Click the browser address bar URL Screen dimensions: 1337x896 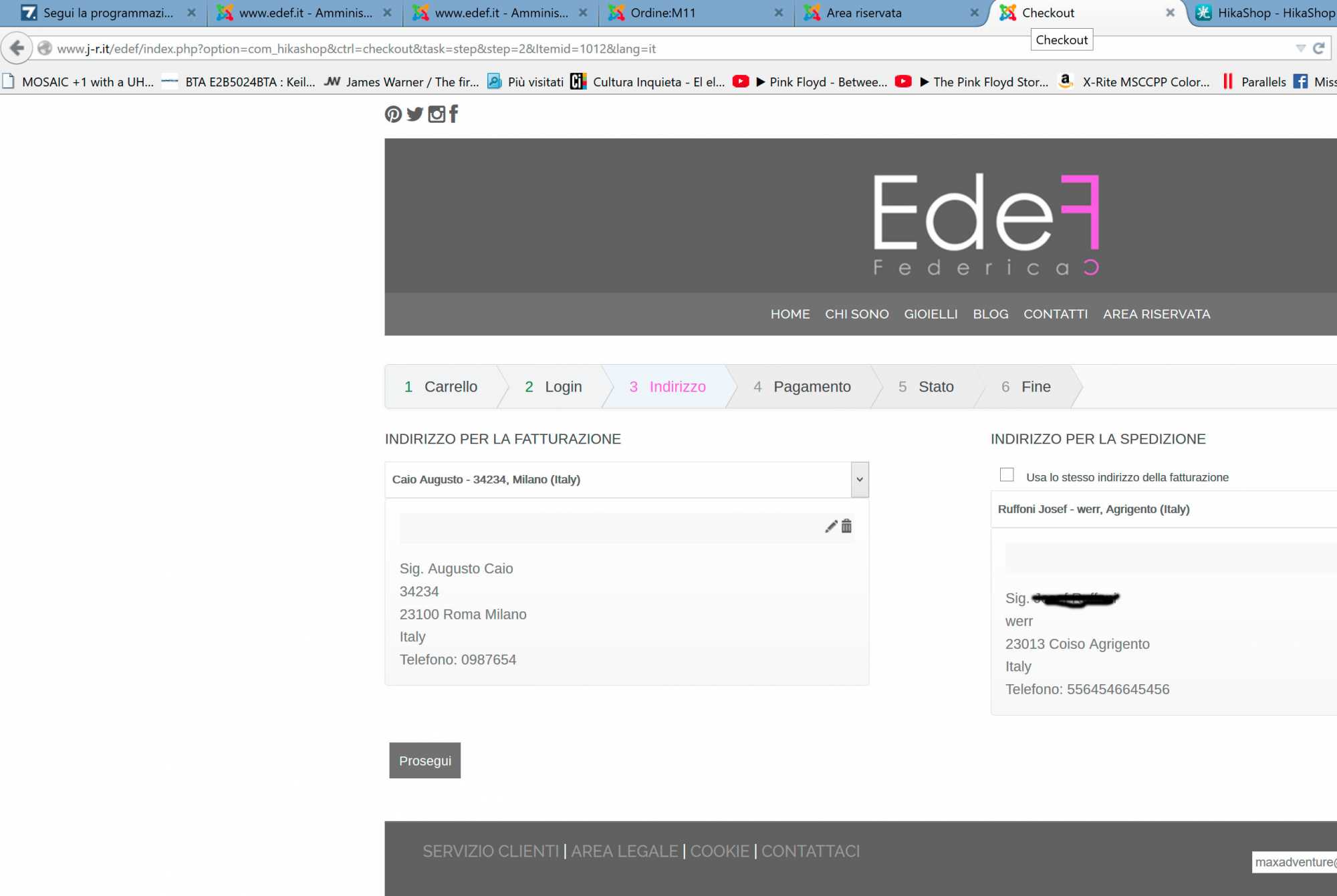click(356, 49)
